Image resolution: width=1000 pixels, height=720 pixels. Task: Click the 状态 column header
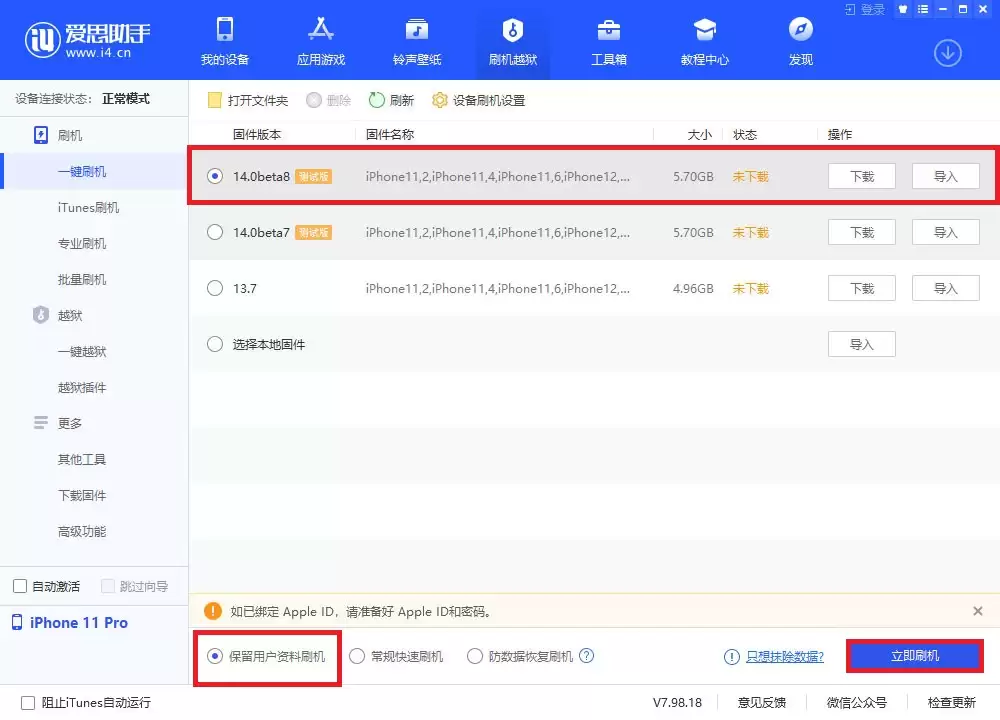coord(745,135)
